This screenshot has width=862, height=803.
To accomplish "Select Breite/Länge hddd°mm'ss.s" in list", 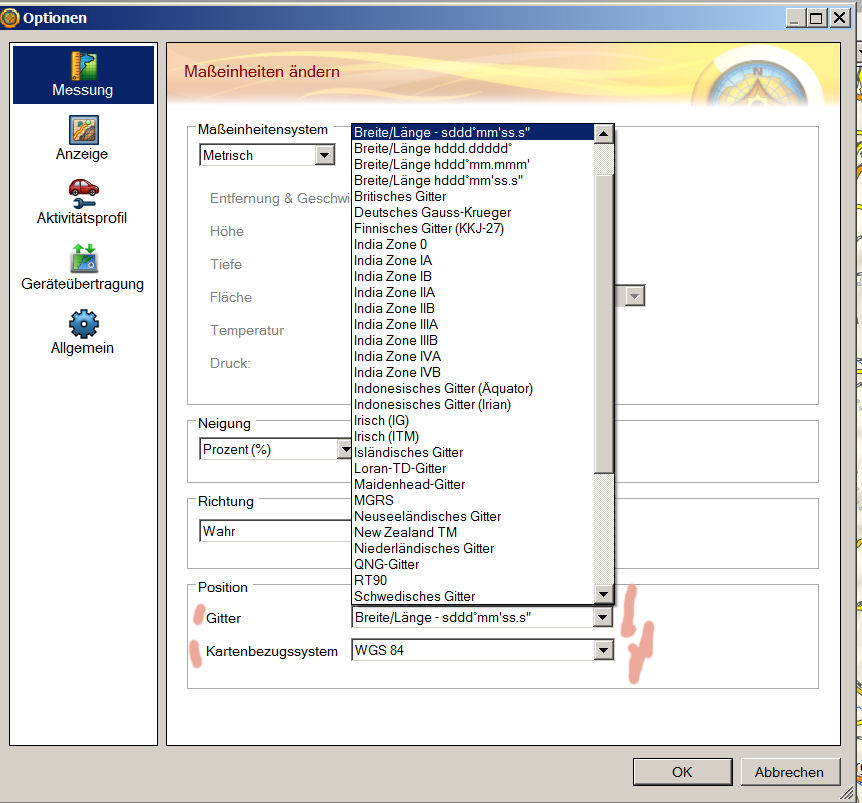I will [473, 180].
